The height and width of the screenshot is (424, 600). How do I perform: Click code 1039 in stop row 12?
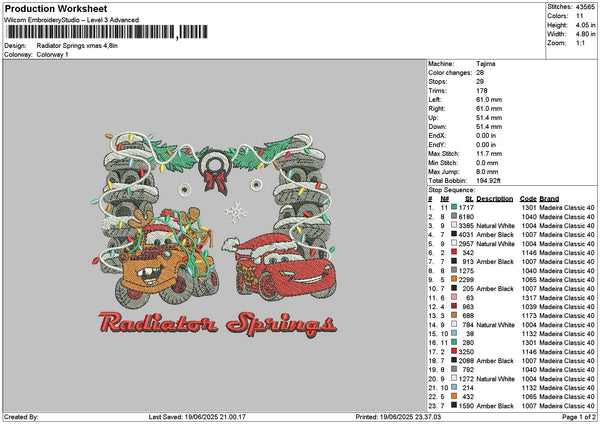pos(529,307)
